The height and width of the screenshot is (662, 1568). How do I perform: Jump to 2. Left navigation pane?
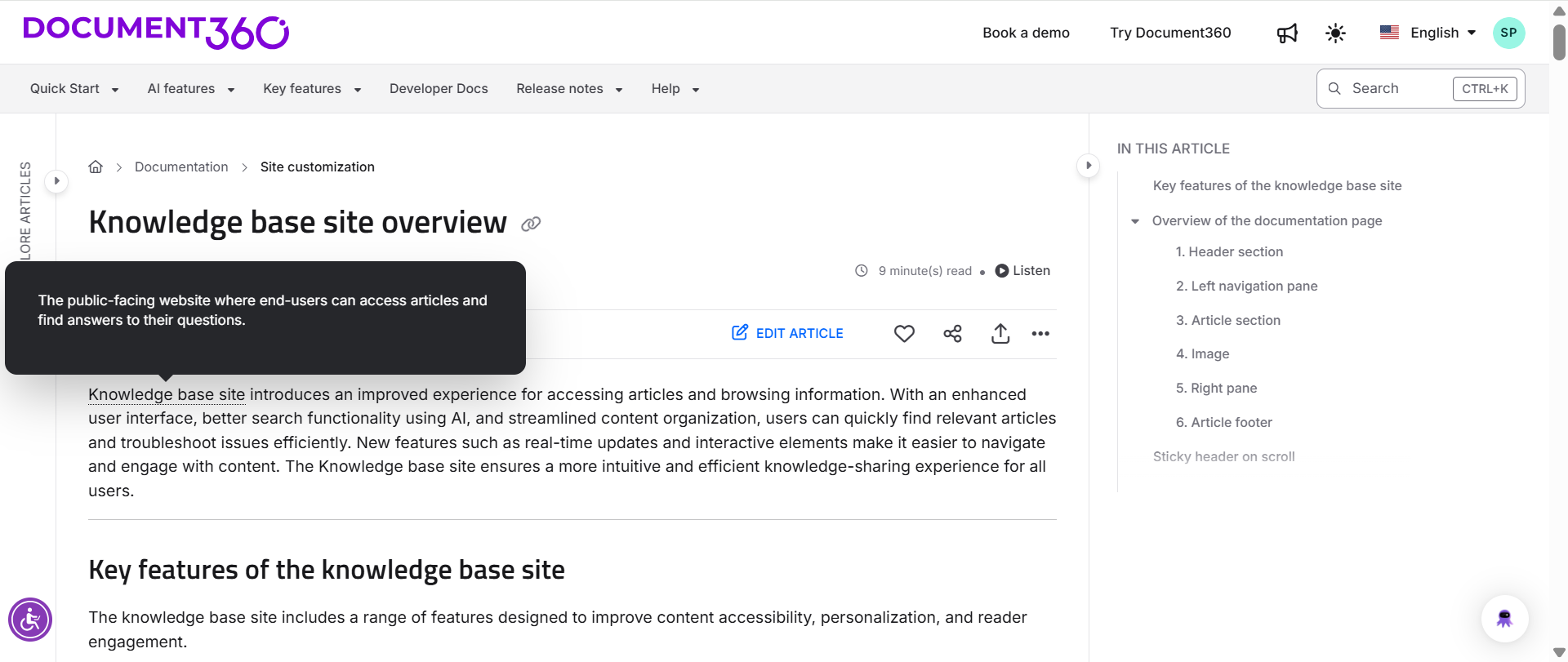tap(1246, 287)
